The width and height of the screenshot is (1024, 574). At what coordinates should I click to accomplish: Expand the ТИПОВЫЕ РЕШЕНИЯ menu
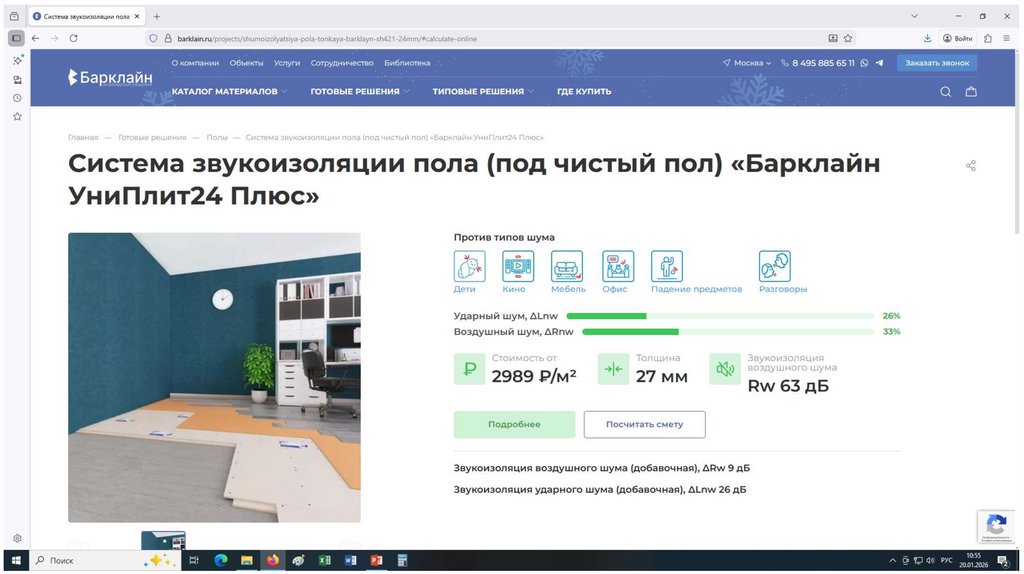tap(483, 91)
